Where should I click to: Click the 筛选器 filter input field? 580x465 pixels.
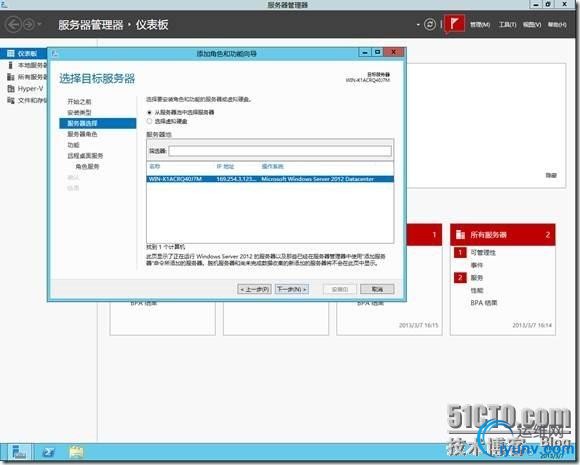(x=280, y=151)
